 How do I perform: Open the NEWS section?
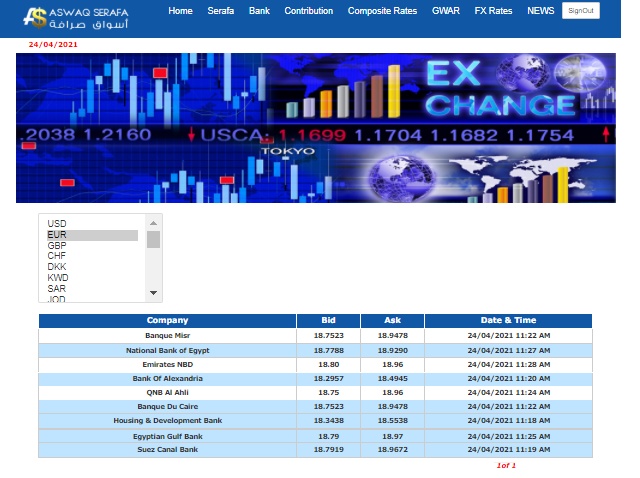pos(540,11)
